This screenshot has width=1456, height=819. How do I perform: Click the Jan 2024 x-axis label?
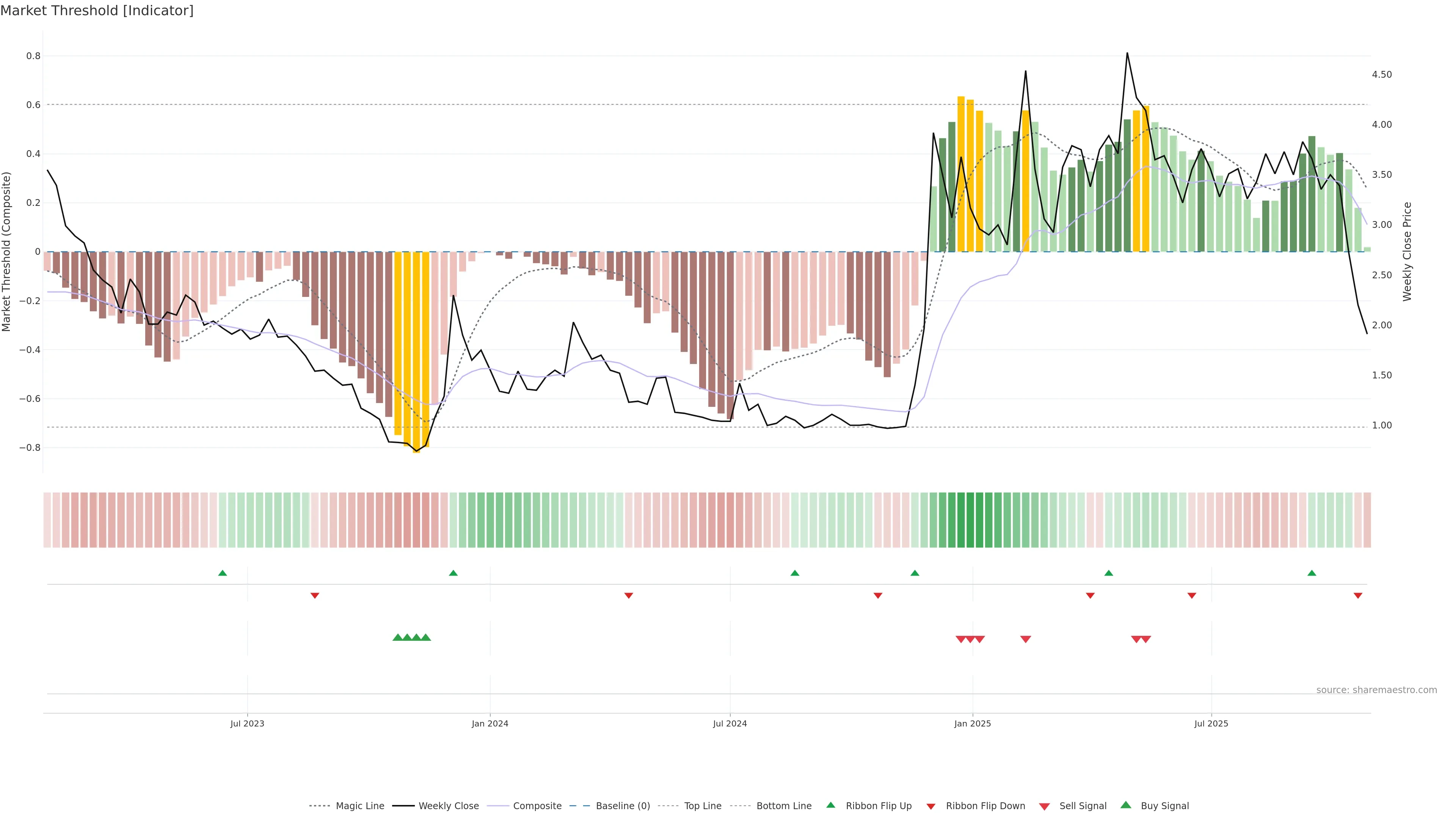pyautogui.click(x=490, y=723)
